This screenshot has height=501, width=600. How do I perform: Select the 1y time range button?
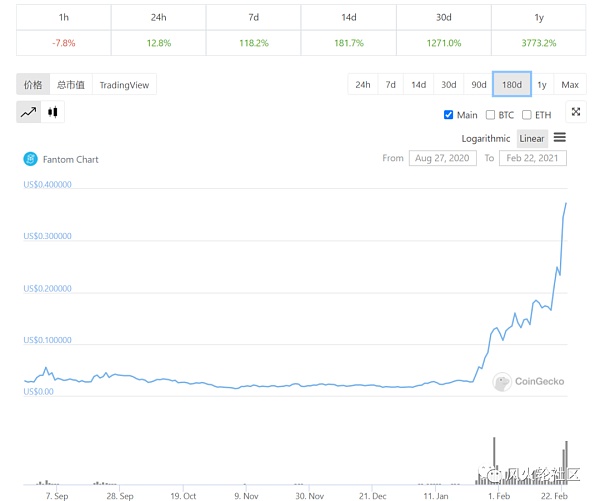(541, 85)
